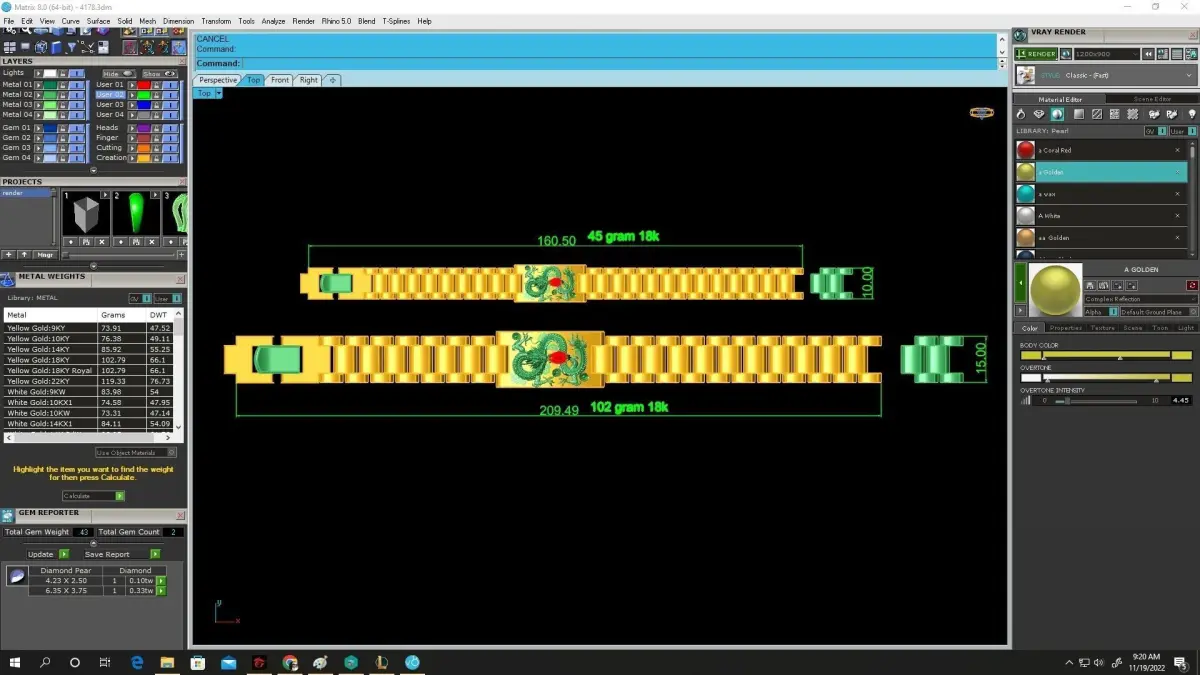Click the Update button in Gem Reporter
The height and width of the screenshot is (675, 1200).
pos(47,554)
